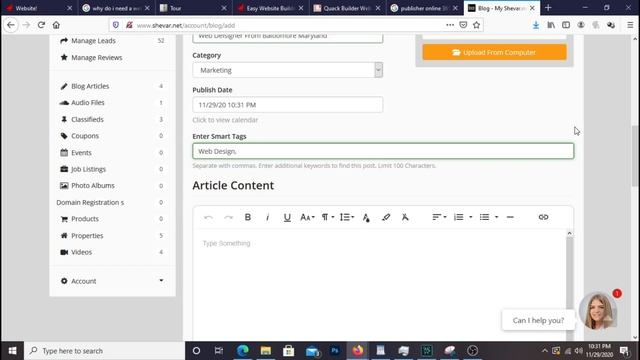Select Photo Albums in sidebar

[92, 186]
